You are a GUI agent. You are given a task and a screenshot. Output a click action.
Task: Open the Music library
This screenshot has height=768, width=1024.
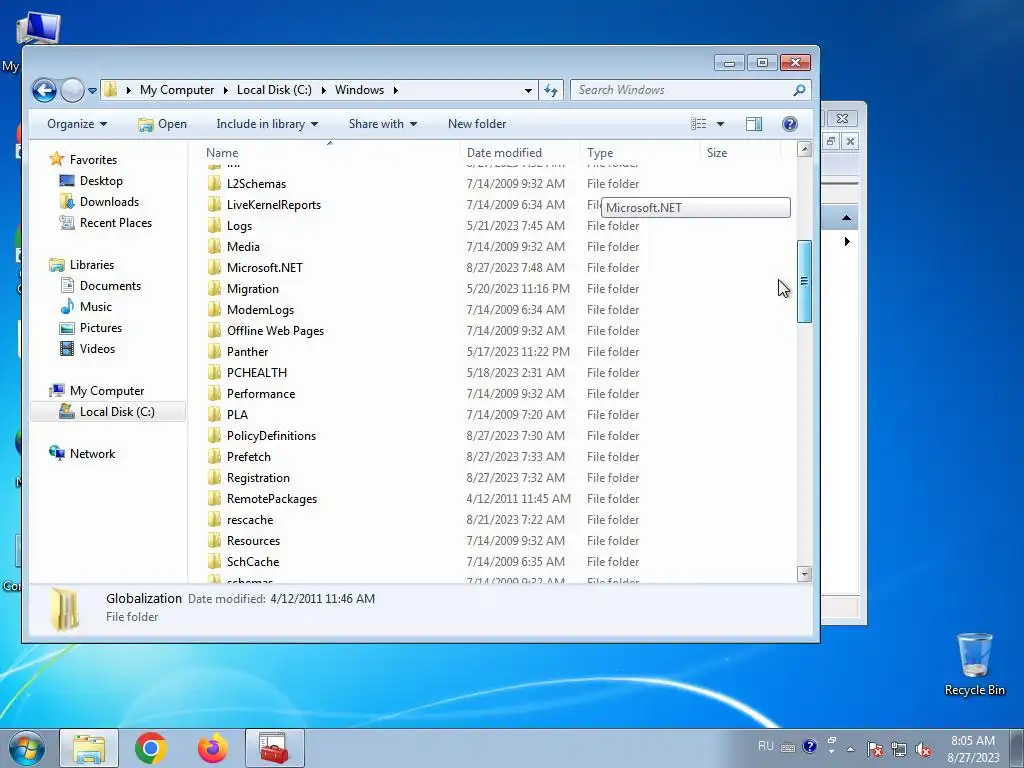[x=86, y=307]
